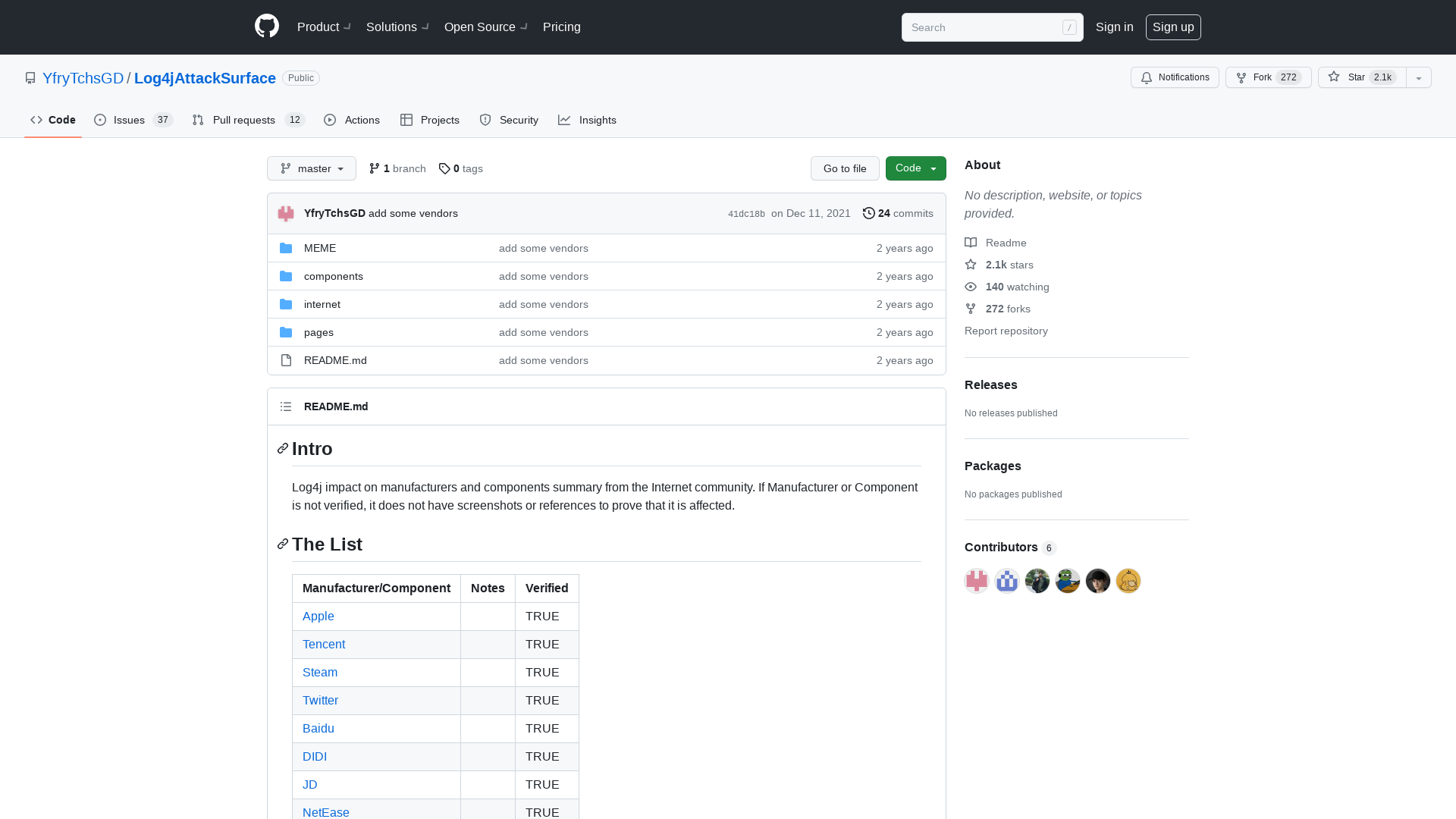View the 24 commits history
The image size is (1456, 819).
pyautogui.click(x=898, y=213)
